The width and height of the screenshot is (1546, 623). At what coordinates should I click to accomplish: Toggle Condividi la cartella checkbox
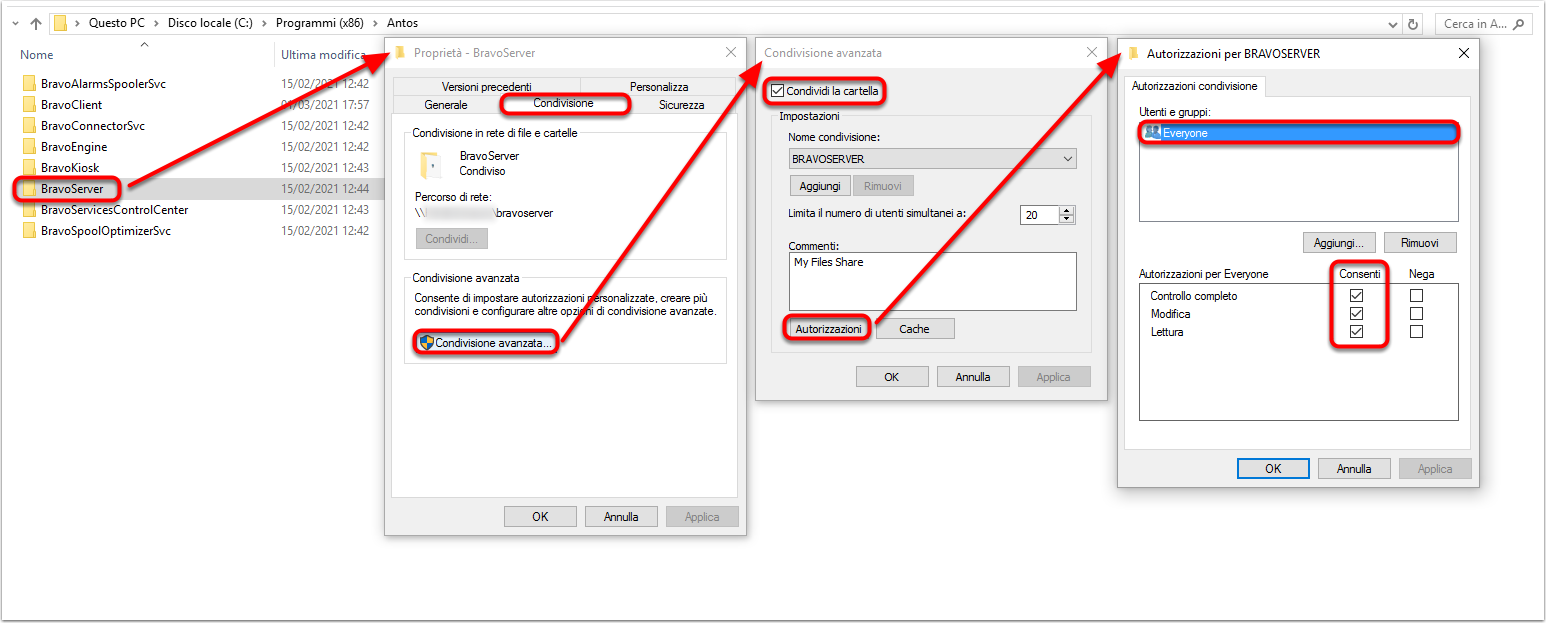point(778,91)
